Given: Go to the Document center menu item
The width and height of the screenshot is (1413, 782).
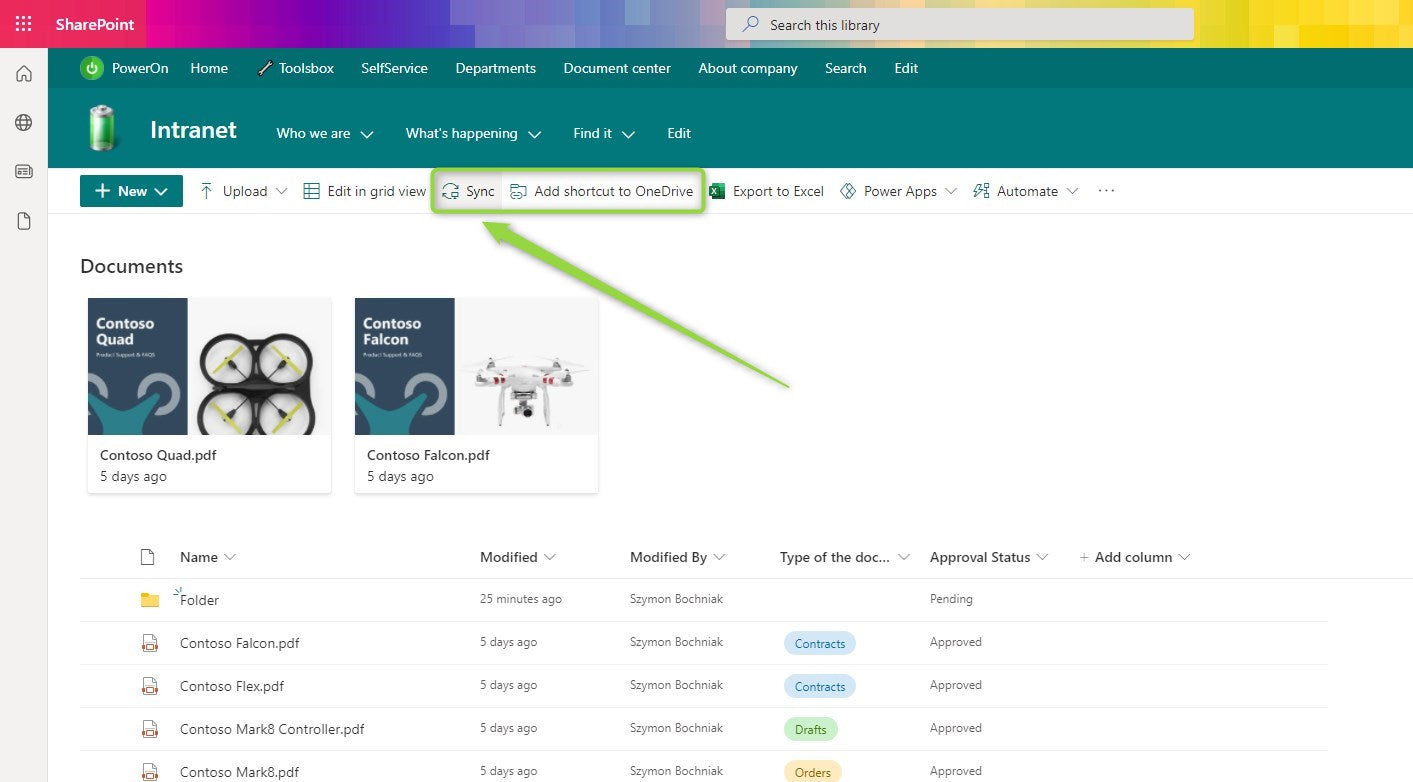Looking at the screenshot, I should 617,68.
